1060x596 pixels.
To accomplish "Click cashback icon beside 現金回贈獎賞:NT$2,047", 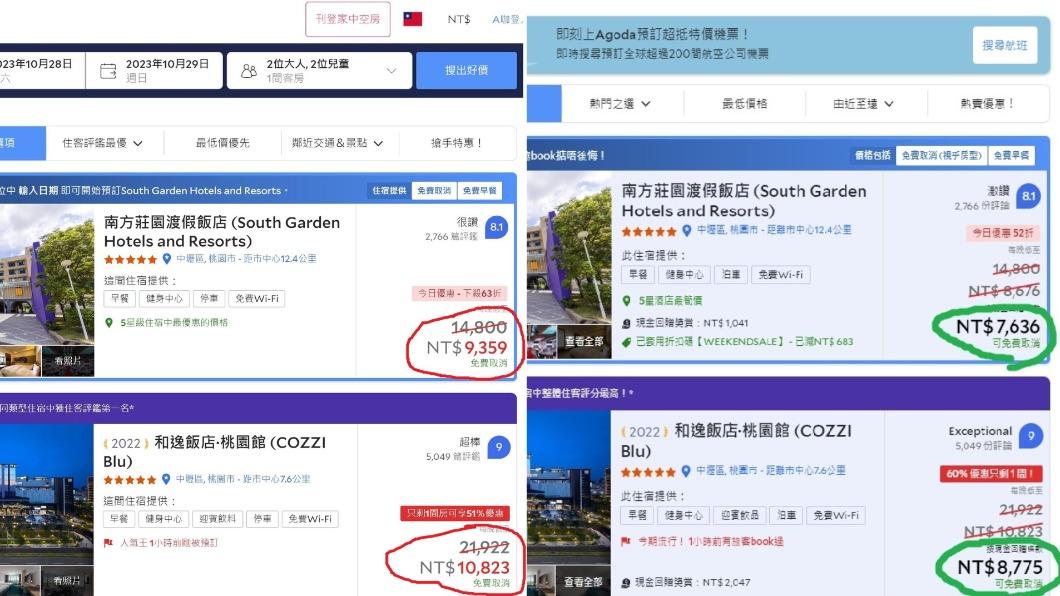I will pyautogui.click(x=626, y=582).
